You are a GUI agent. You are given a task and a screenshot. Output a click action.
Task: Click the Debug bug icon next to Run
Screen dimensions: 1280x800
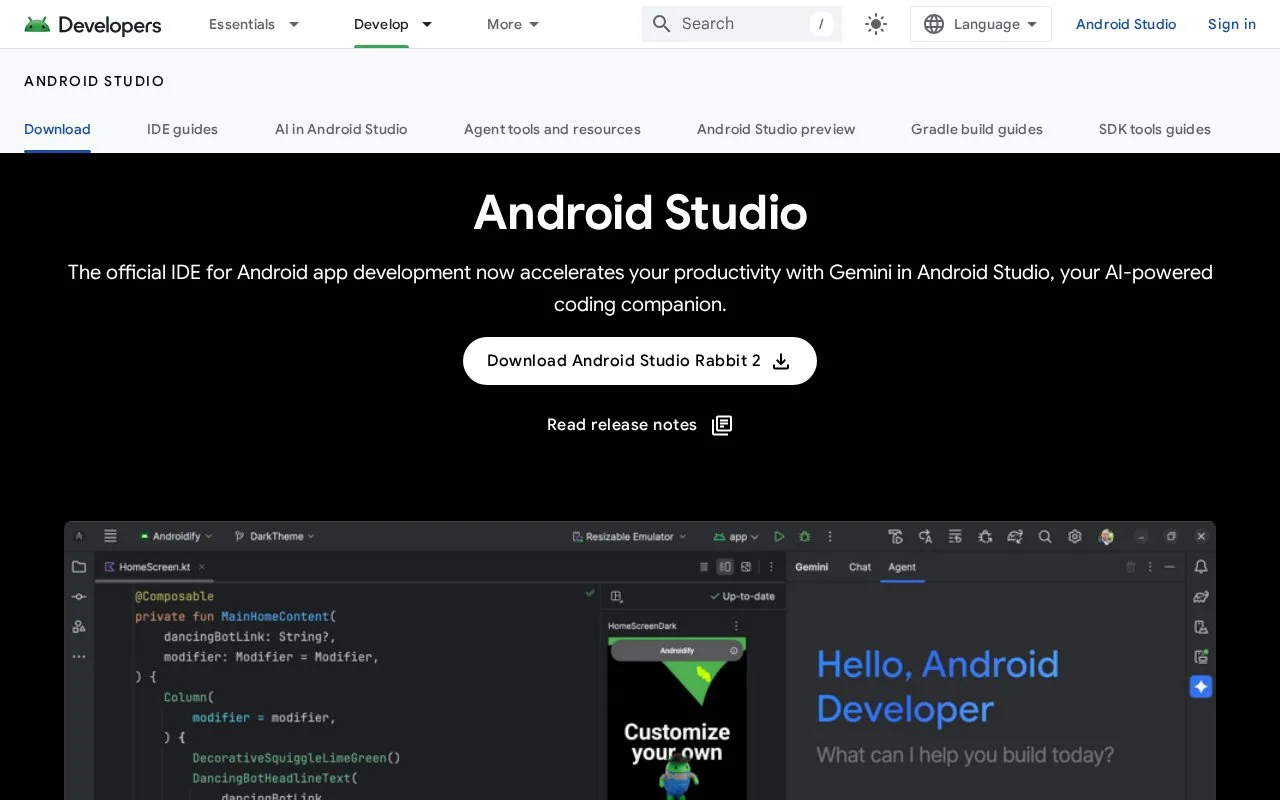pyautogui.click(x=804, y=537)
